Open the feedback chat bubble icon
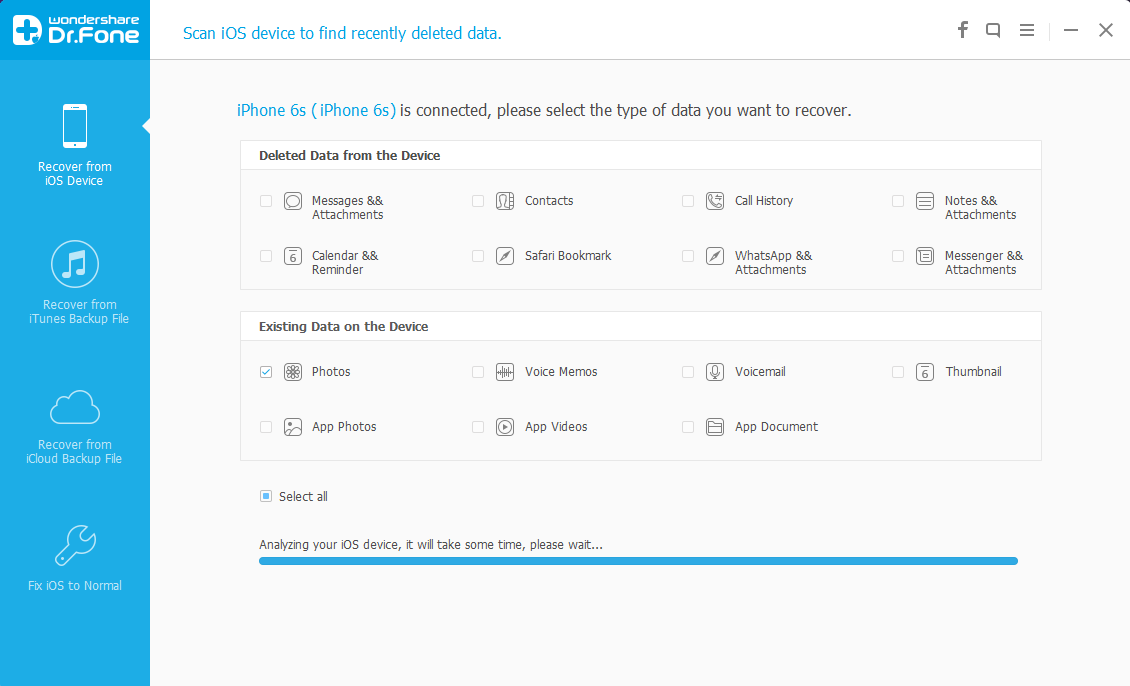 point(993,30)
